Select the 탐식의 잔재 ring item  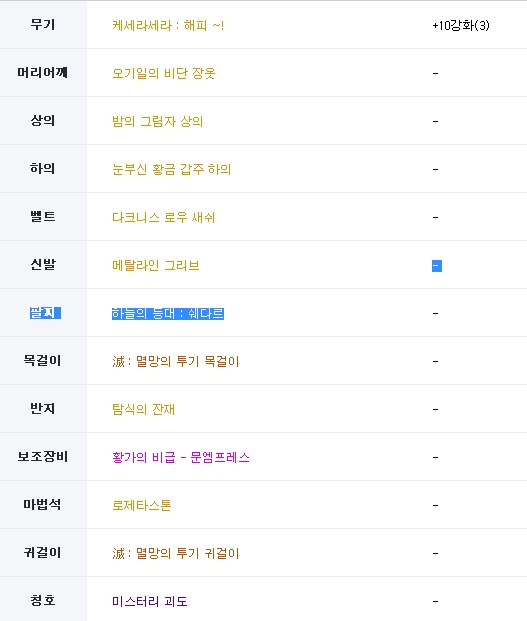click(143, 409)
